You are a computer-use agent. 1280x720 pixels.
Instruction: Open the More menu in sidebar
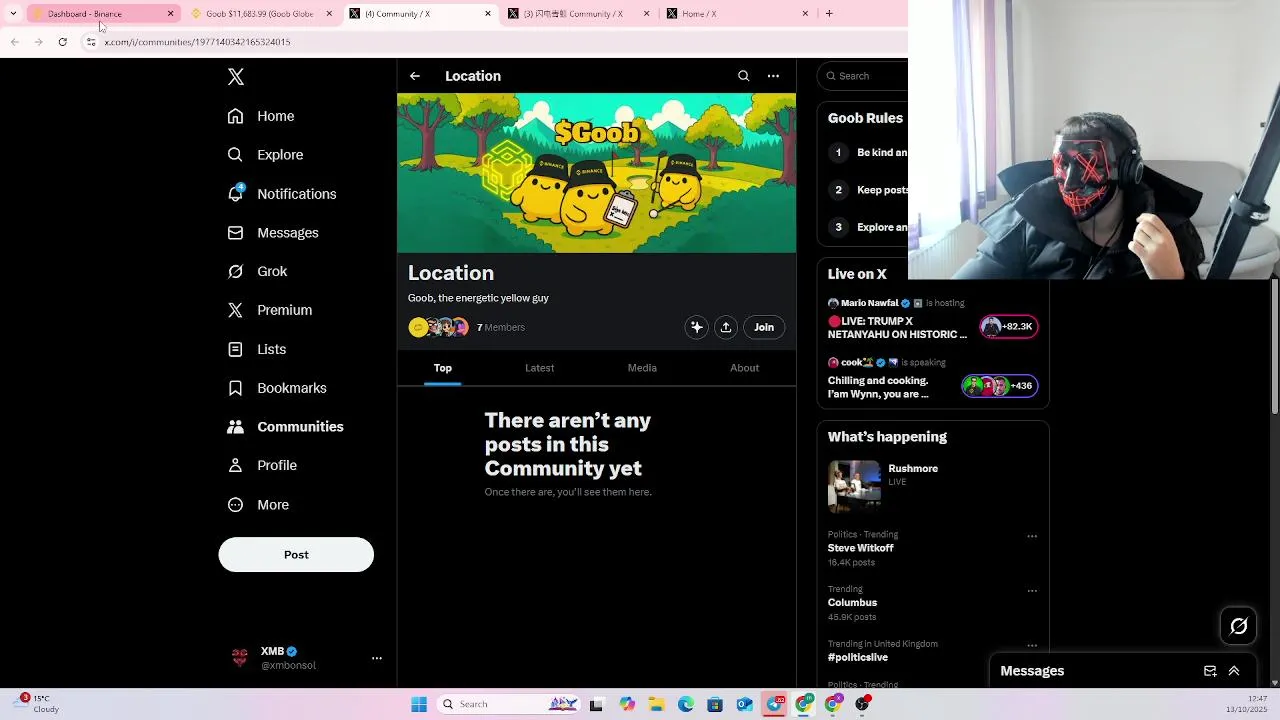(258, 505)
